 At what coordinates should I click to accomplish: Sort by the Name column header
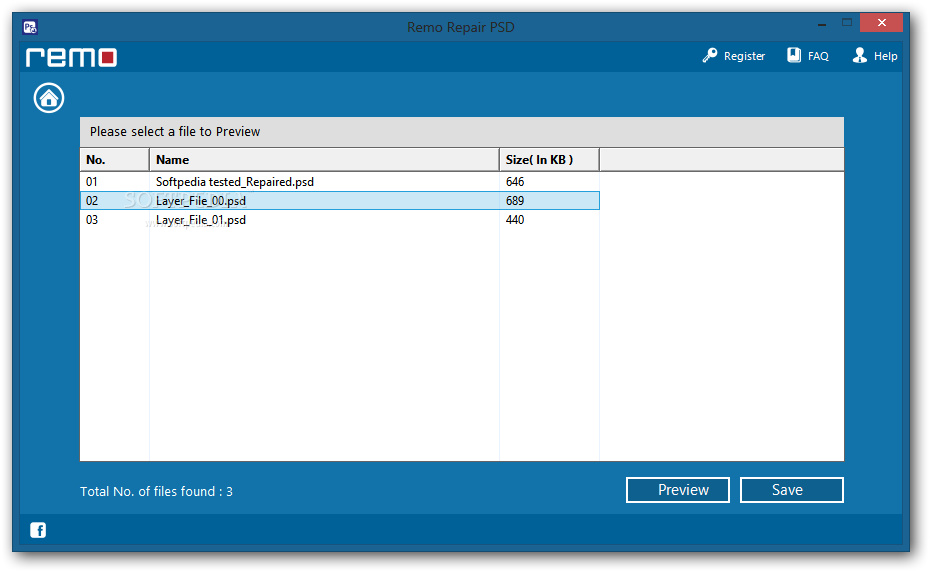(324, 160)
